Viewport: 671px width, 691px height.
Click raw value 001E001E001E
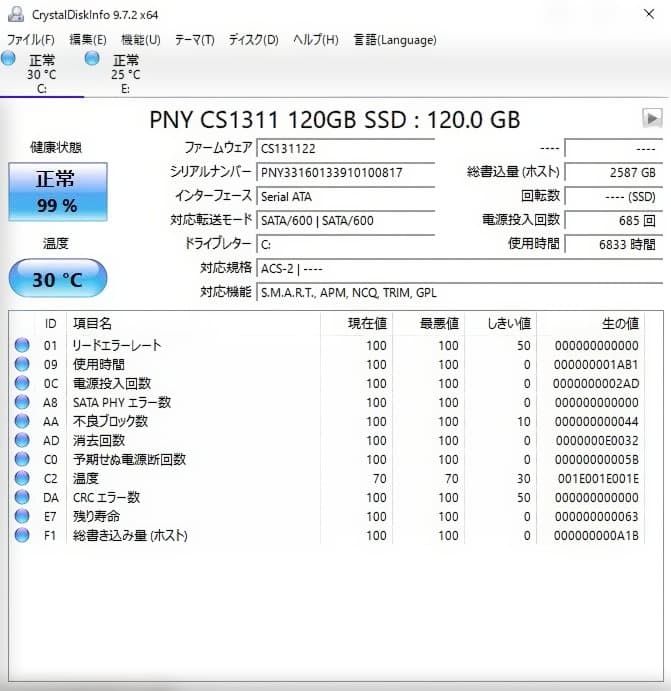[598, 479]
